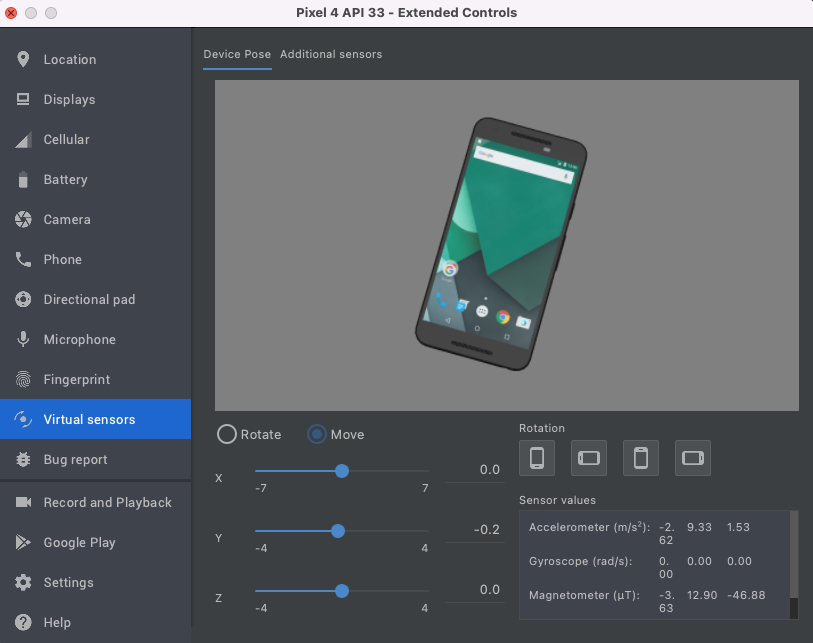Click the Record and Playback camera icon

click(23, 502)
